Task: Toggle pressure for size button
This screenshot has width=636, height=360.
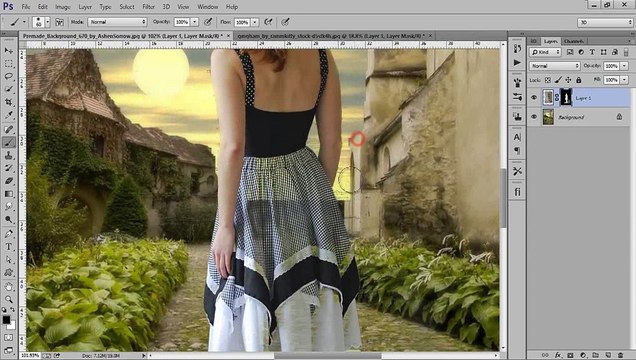Action: click(x=286, y=22)
